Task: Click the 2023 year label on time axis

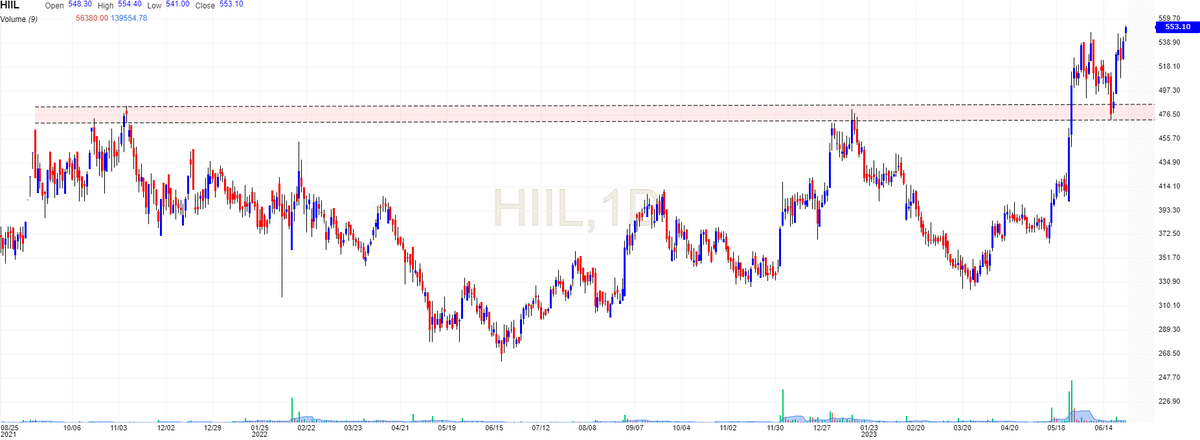Action: click(869, 435)
